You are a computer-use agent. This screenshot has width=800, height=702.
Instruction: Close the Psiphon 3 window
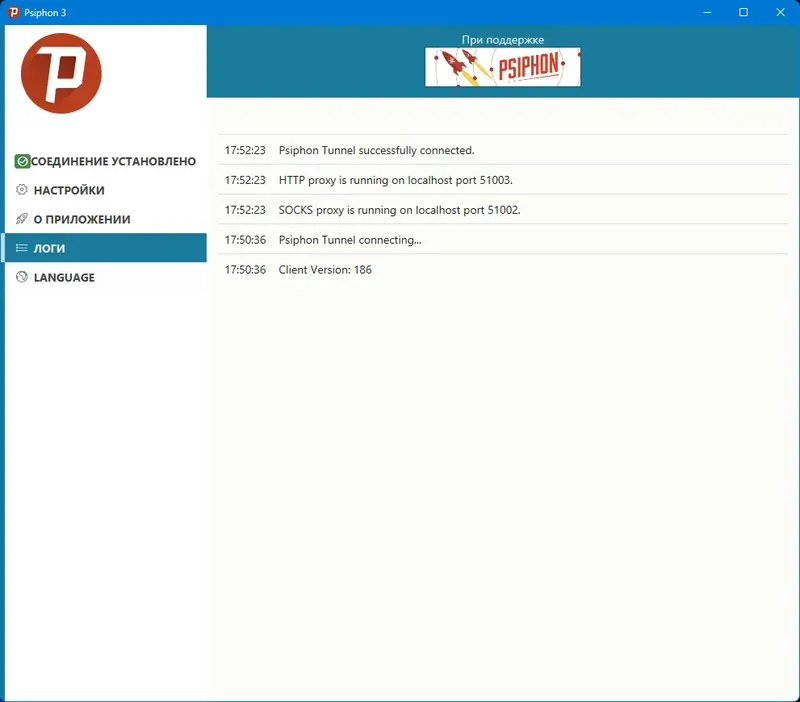click(780, 12)
